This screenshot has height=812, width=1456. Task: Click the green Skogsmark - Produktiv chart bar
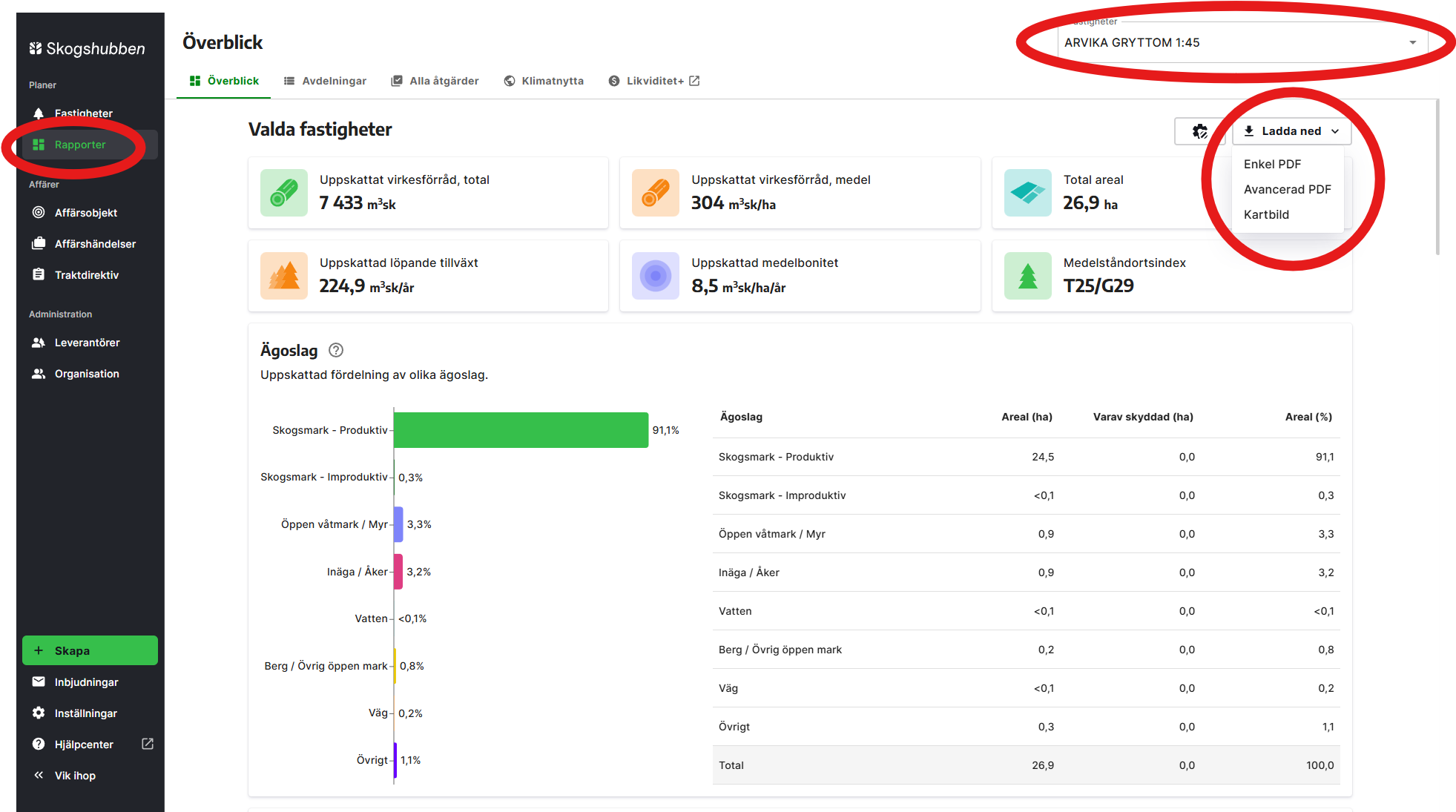521,430
